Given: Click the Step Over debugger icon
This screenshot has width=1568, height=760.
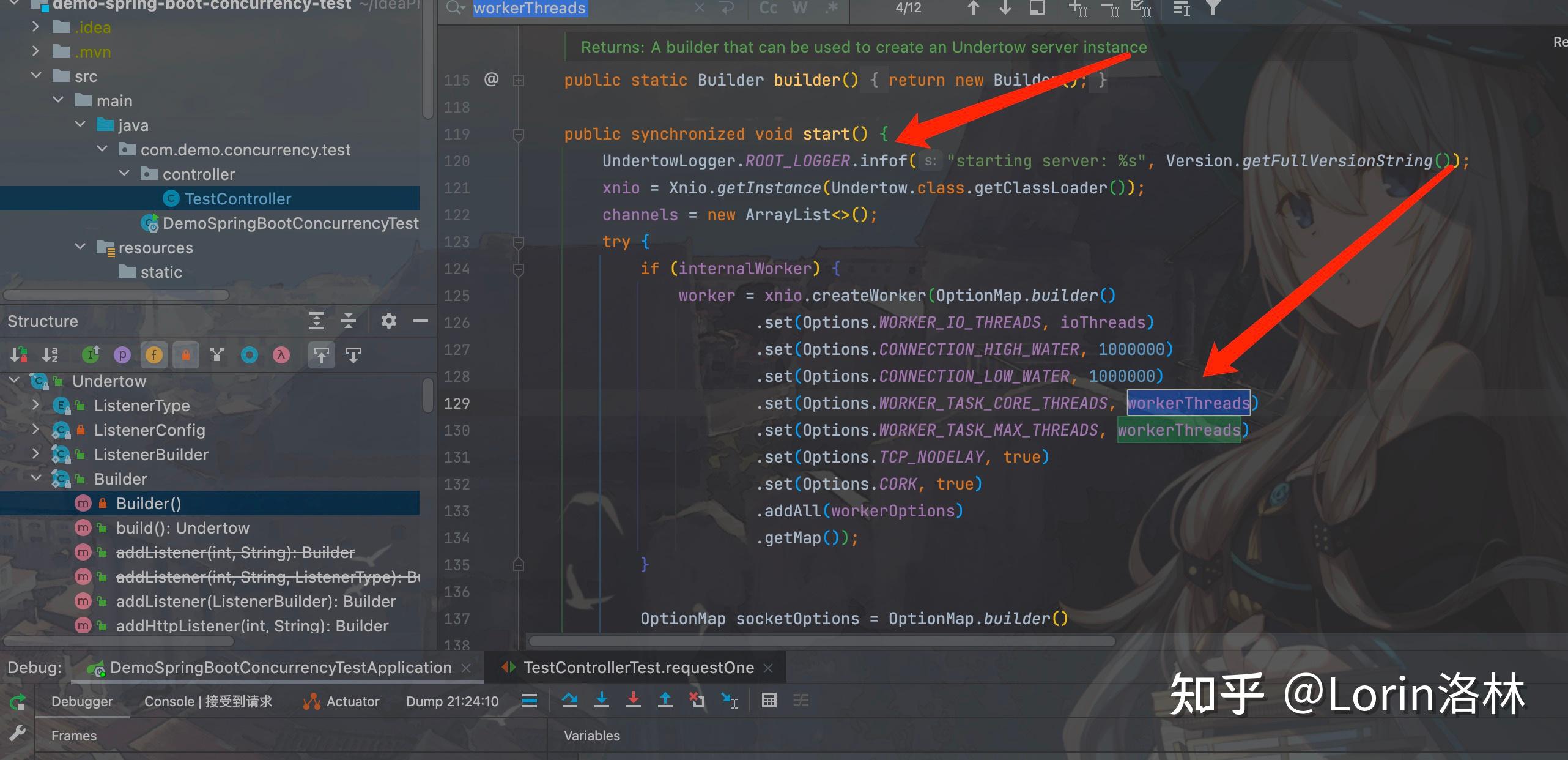Looking at the screenshot, I should (x=569, y=700).
